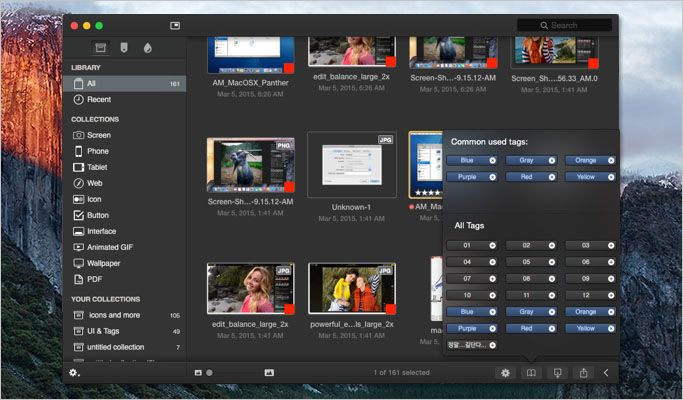Open the Tablet collection
Screen dimensions: 683x400
[x=125, y=167]
